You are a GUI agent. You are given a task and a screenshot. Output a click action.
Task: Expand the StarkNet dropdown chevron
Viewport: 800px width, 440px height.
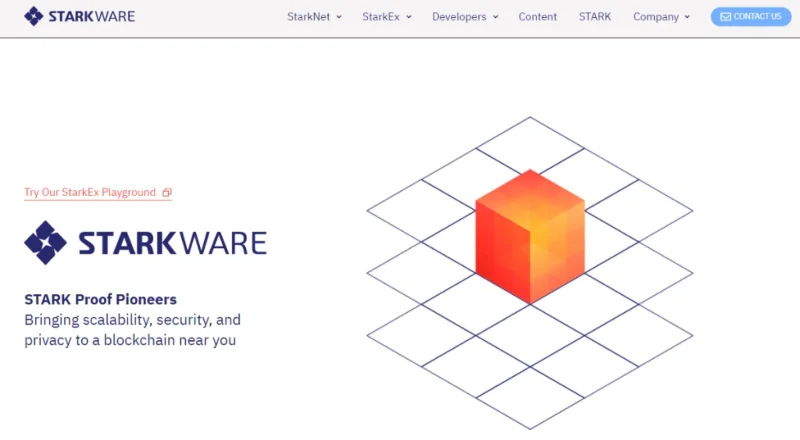tap(339, 17)
